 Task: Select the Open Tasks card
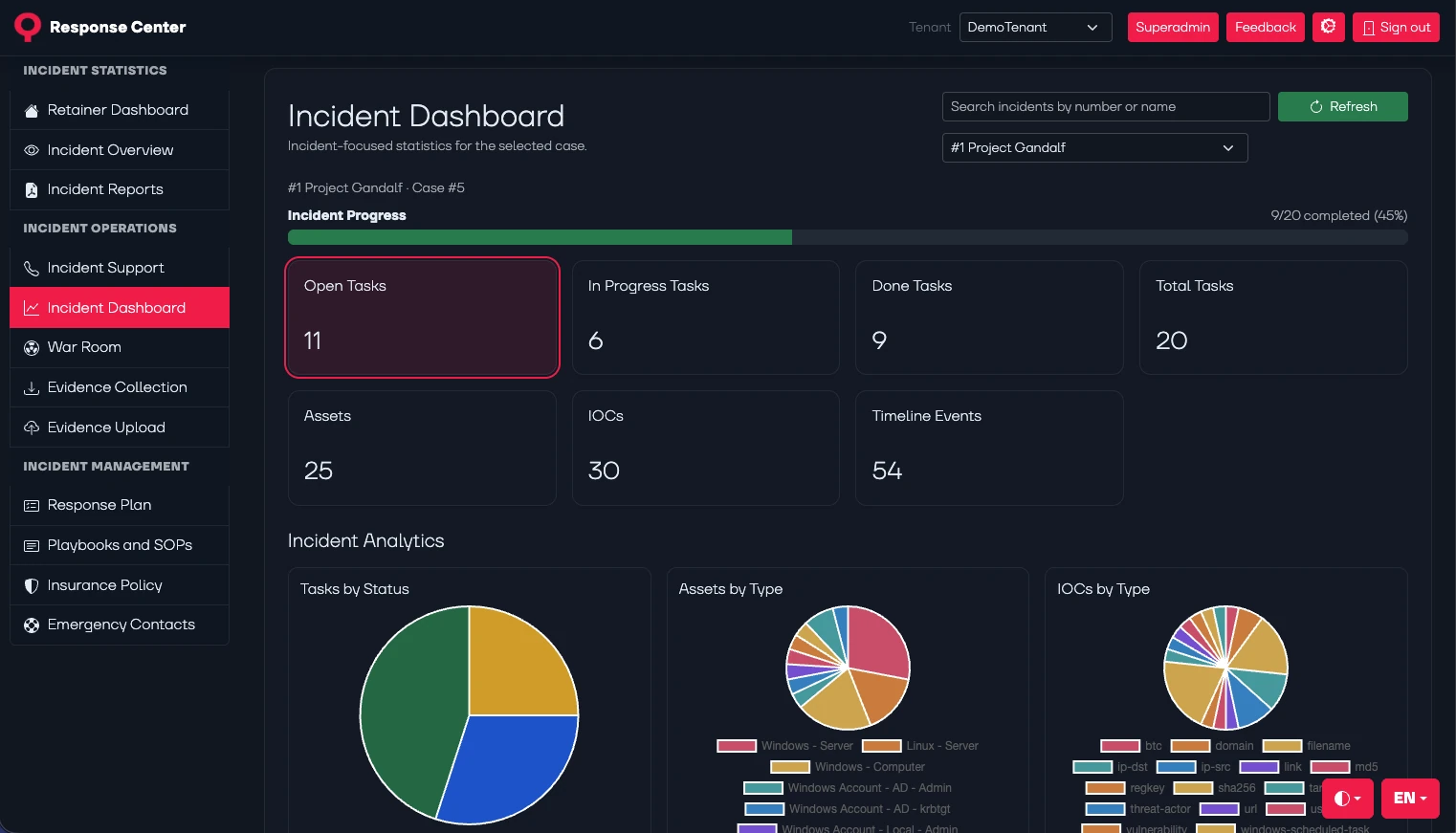click(x=422, y=318)
